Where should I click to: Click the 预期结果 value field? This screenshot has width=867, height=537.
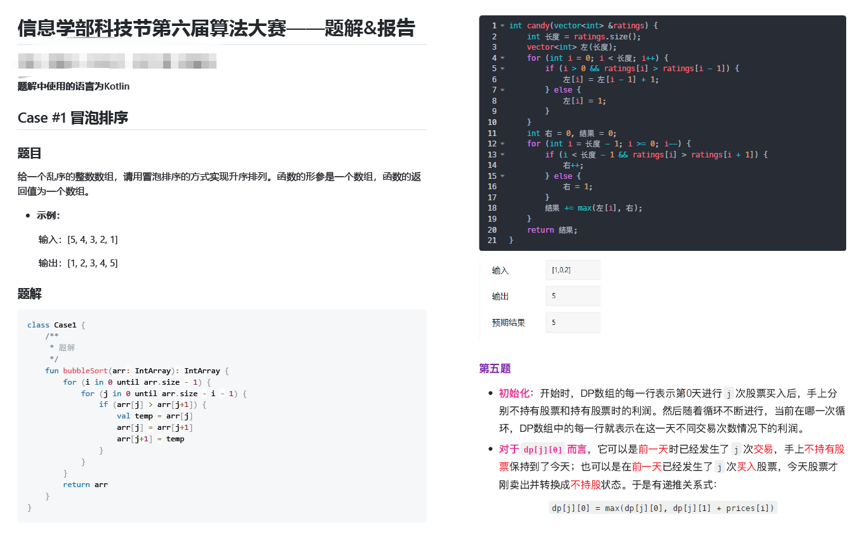click(572, 322)
